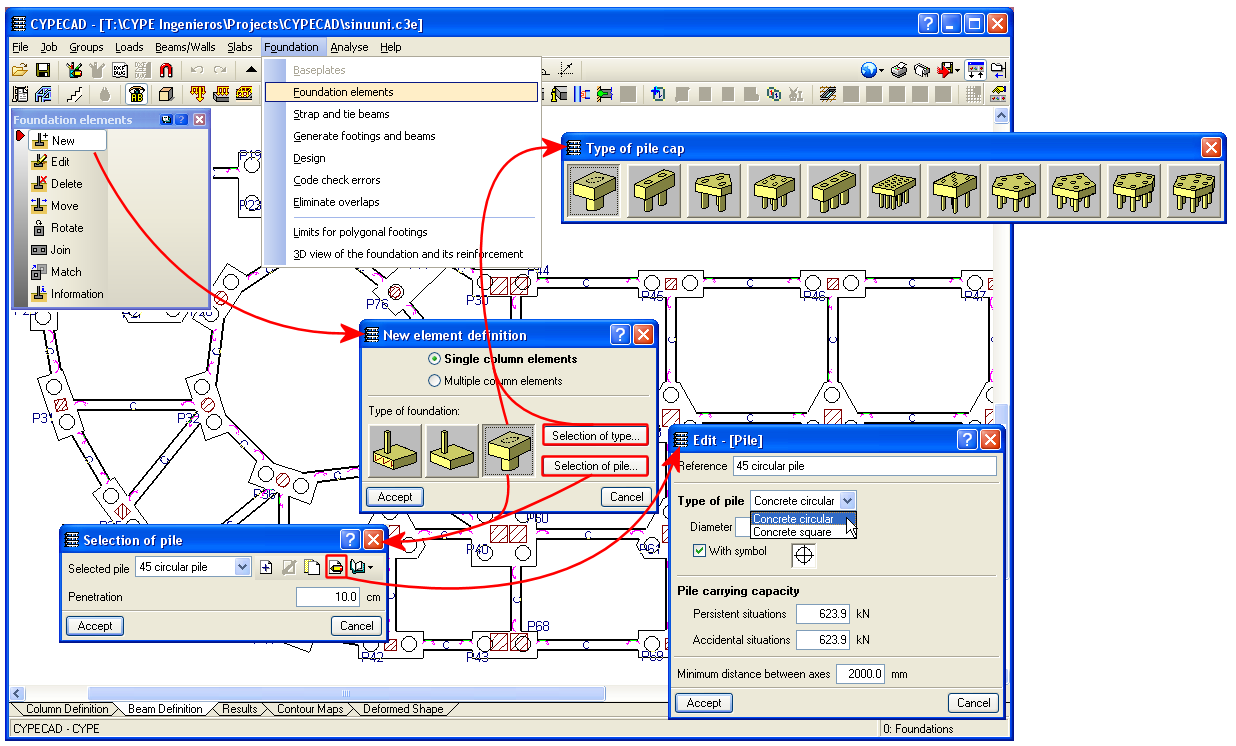Expand the red export icon dropdown
This screenshot has width=1236, height=746.
pyautogui.click(x=957, y=71)
